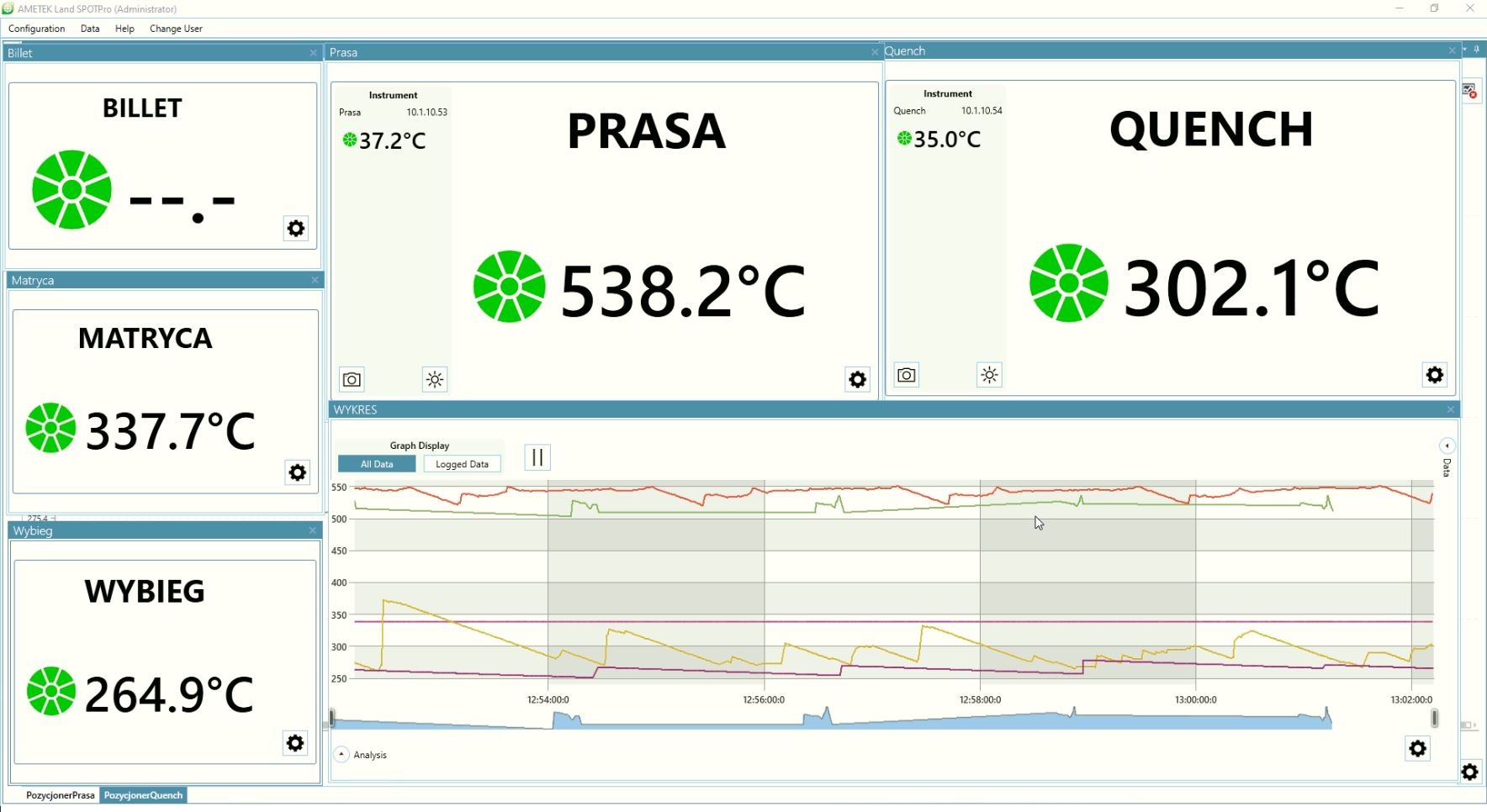Screen dimensions: 1487x812
Task: Open Billet panel settings gear
Action: point(295,229)
